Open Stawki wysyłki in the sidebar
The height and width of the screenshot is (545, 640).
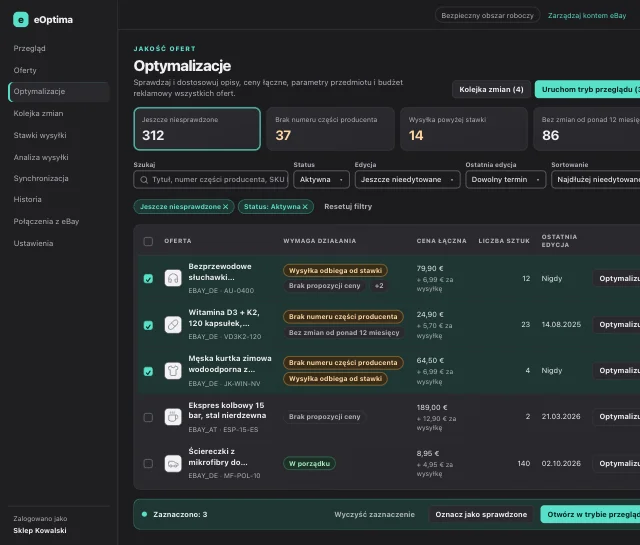40,135
